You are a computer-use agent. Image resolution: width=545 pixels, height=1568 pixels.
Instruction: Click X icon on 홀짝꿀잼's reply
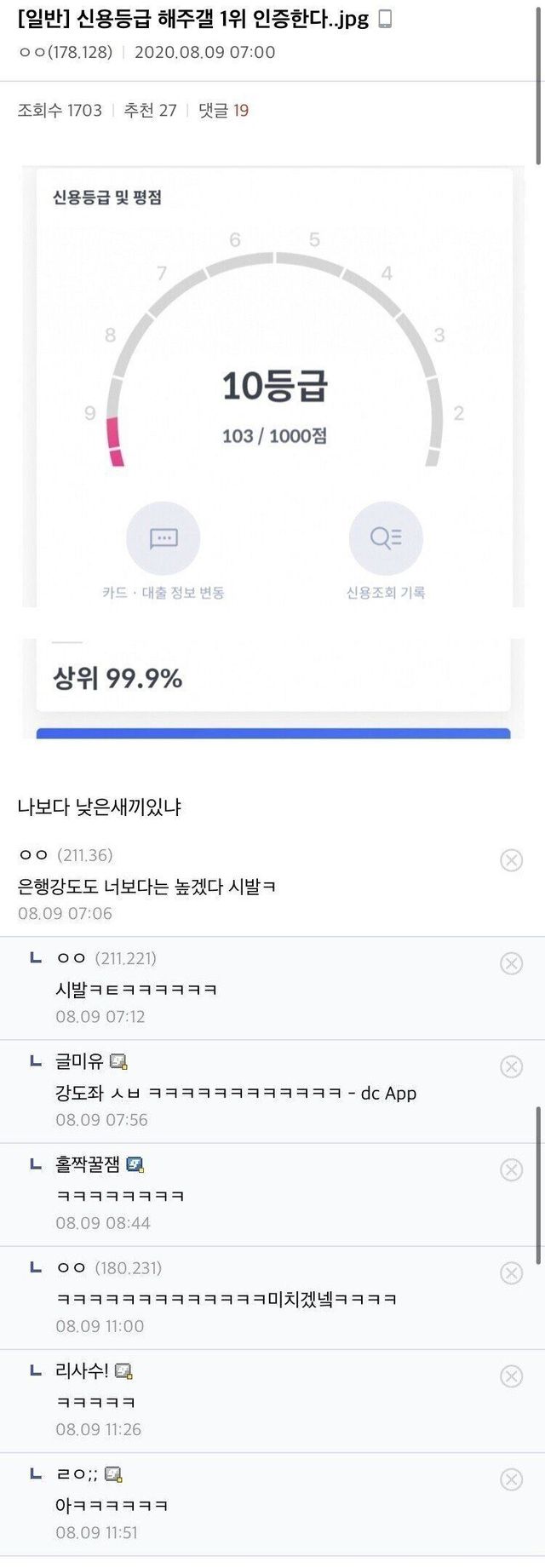coord(511,1169)
